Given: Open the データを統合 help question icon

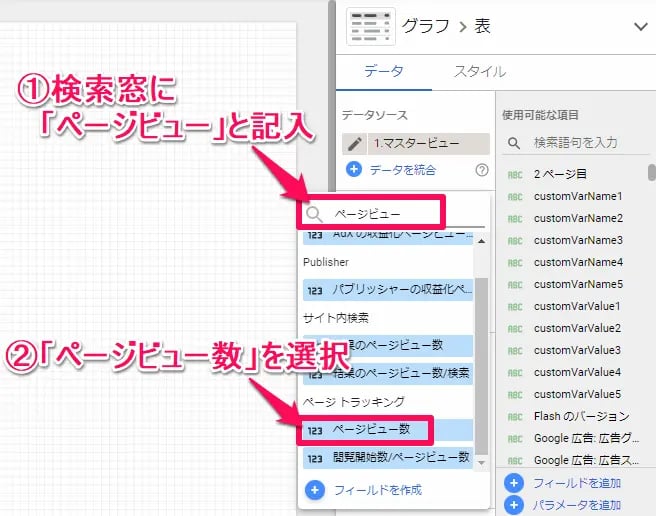Looking at the screenshot, I should pos(481,170).
